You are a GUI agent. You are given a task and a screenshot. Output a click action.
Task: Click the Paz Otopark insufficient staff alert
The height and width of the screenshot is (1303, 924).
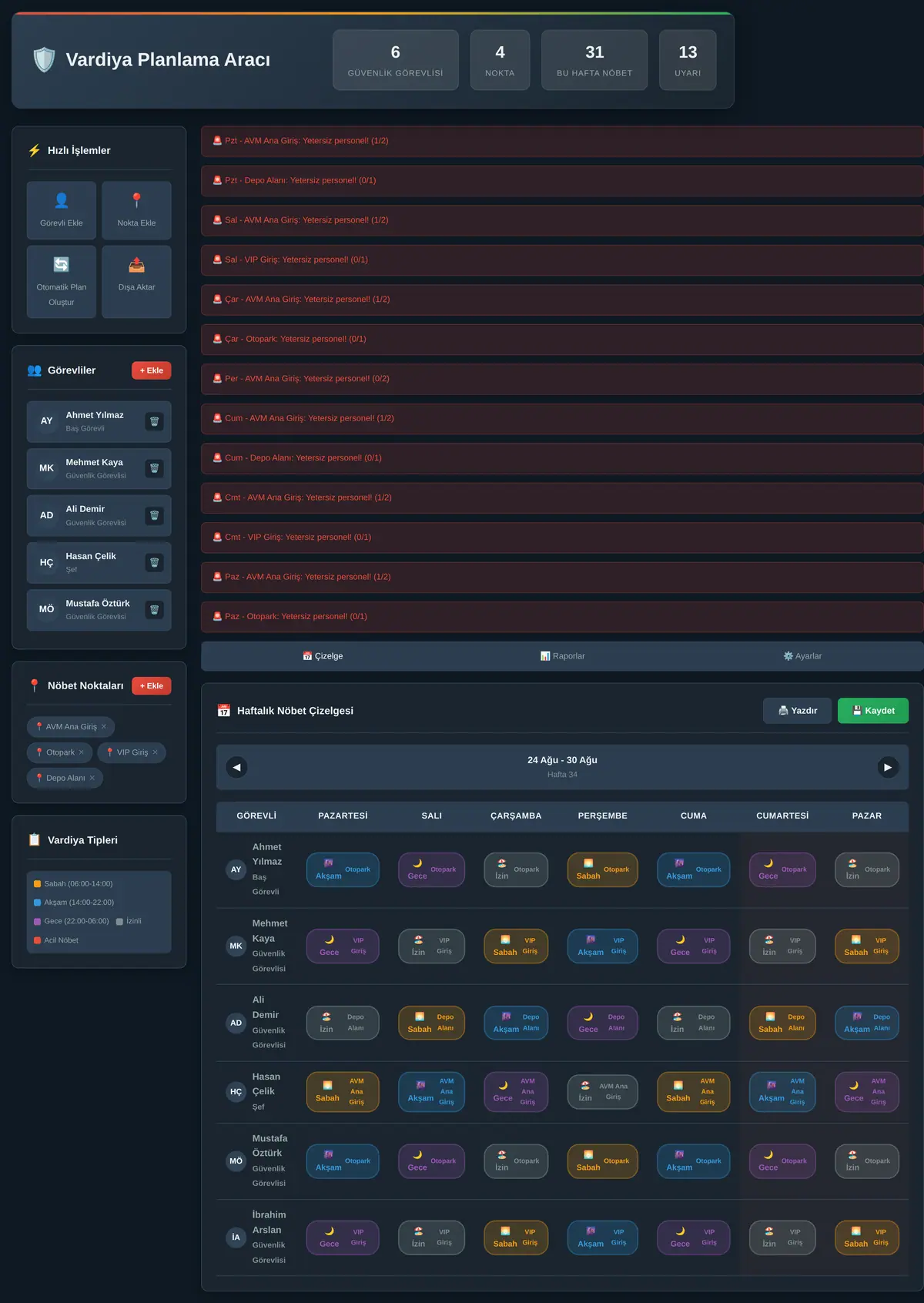coord(562,617)
